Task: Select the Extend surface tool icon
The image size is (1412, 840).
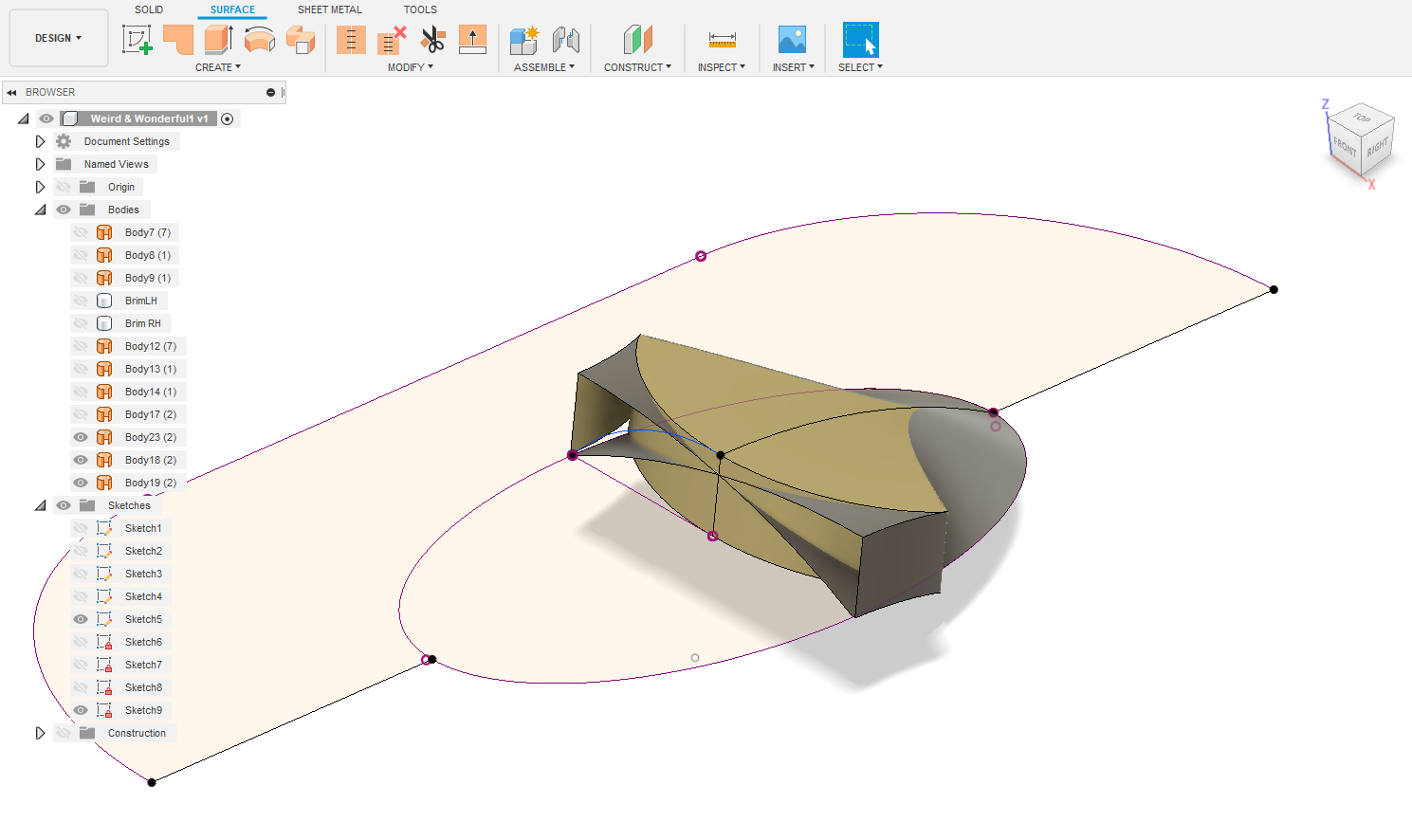Action: point(472,40)
